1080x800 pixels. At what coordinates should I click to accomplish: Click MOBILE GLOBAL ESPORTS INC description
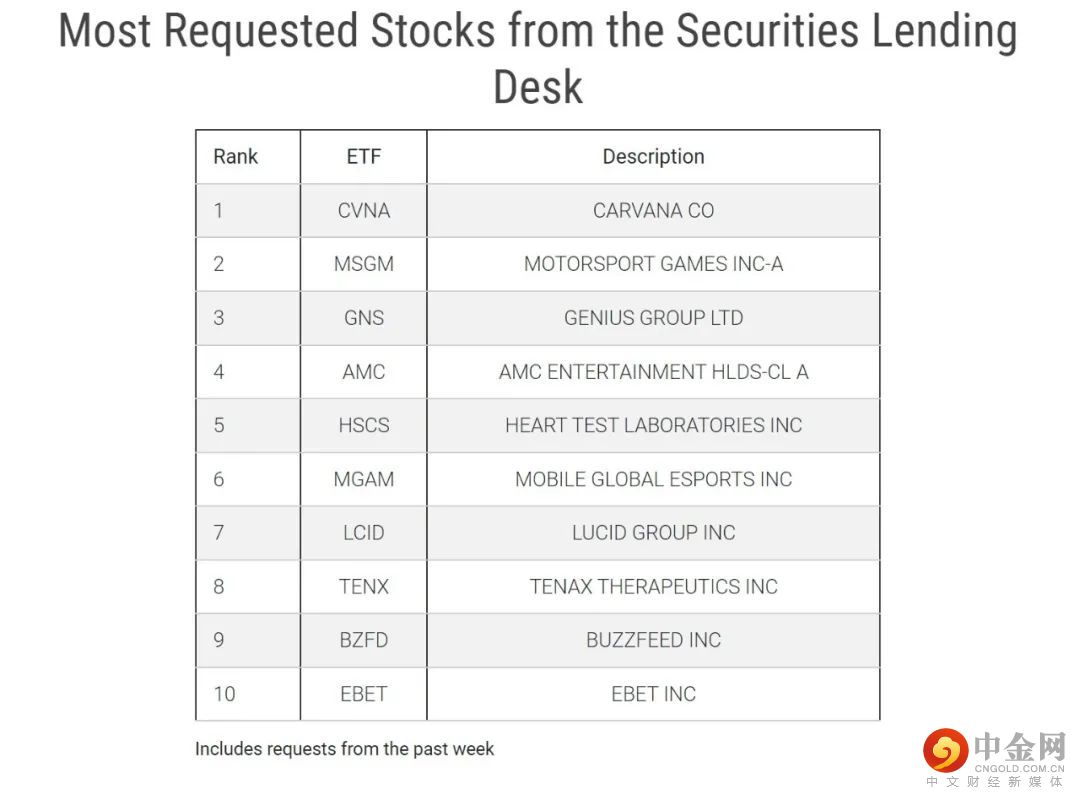653,479
